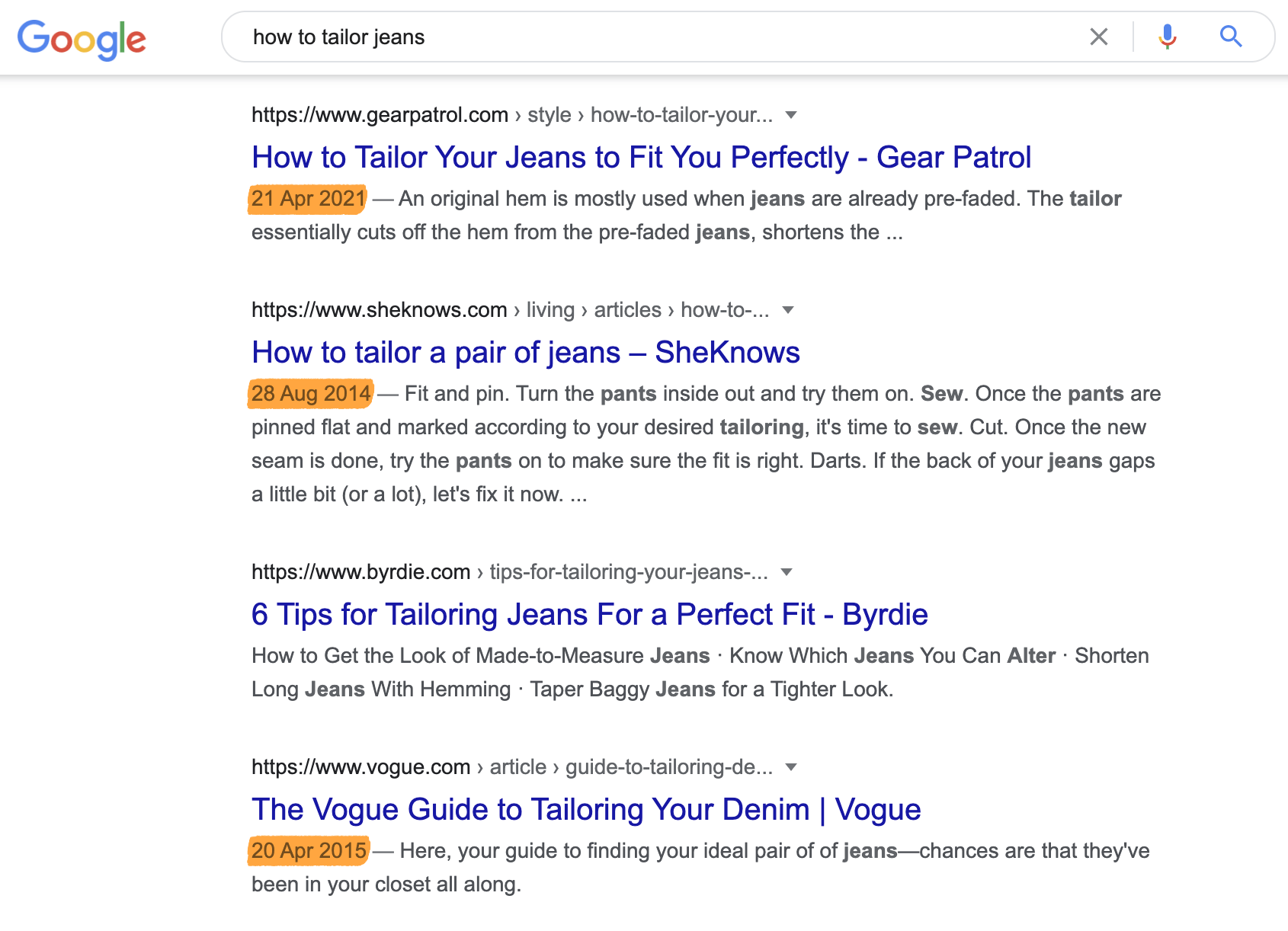This screenshot has height=931, width=1288.
Task: Click the Google logo
Action: click(82, 39)
